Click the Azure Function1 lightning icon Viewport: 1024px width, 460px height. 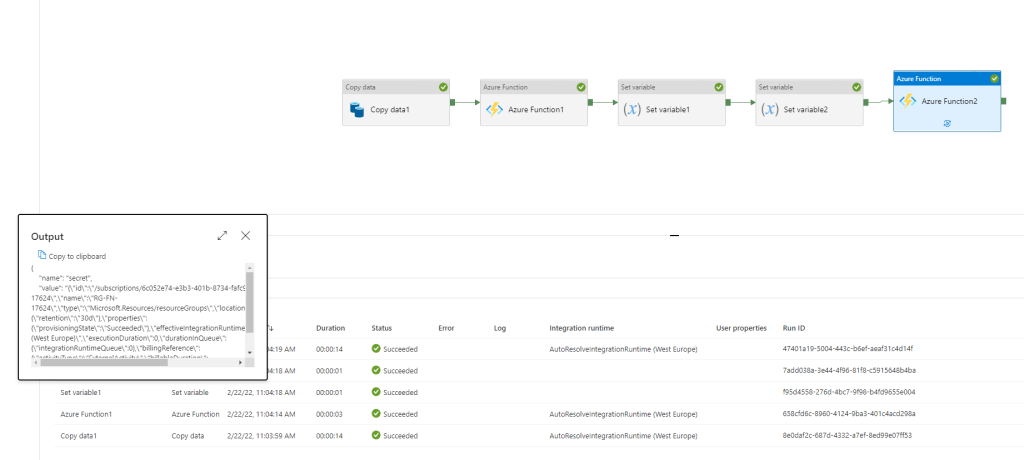coord(494,109)
